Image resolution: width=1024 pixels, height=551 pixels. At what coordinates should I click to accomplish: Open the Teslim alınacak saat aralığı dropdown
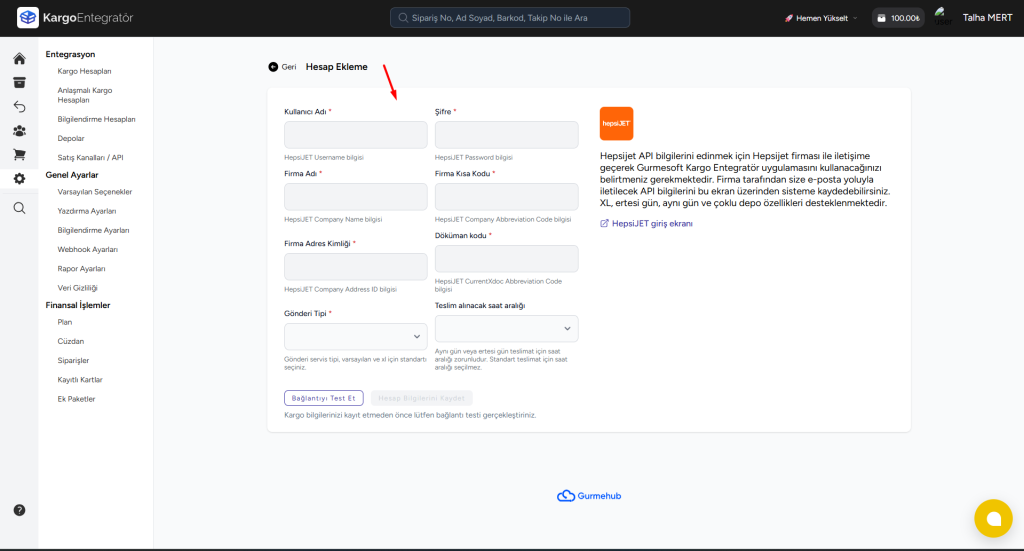[506, 329]
